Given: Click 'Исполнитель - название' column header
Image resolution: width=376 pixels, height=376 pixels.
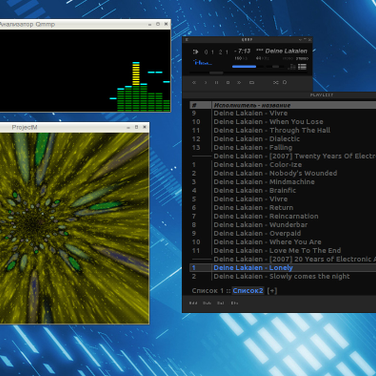Looking at the screenshot, I should (294, 105).
